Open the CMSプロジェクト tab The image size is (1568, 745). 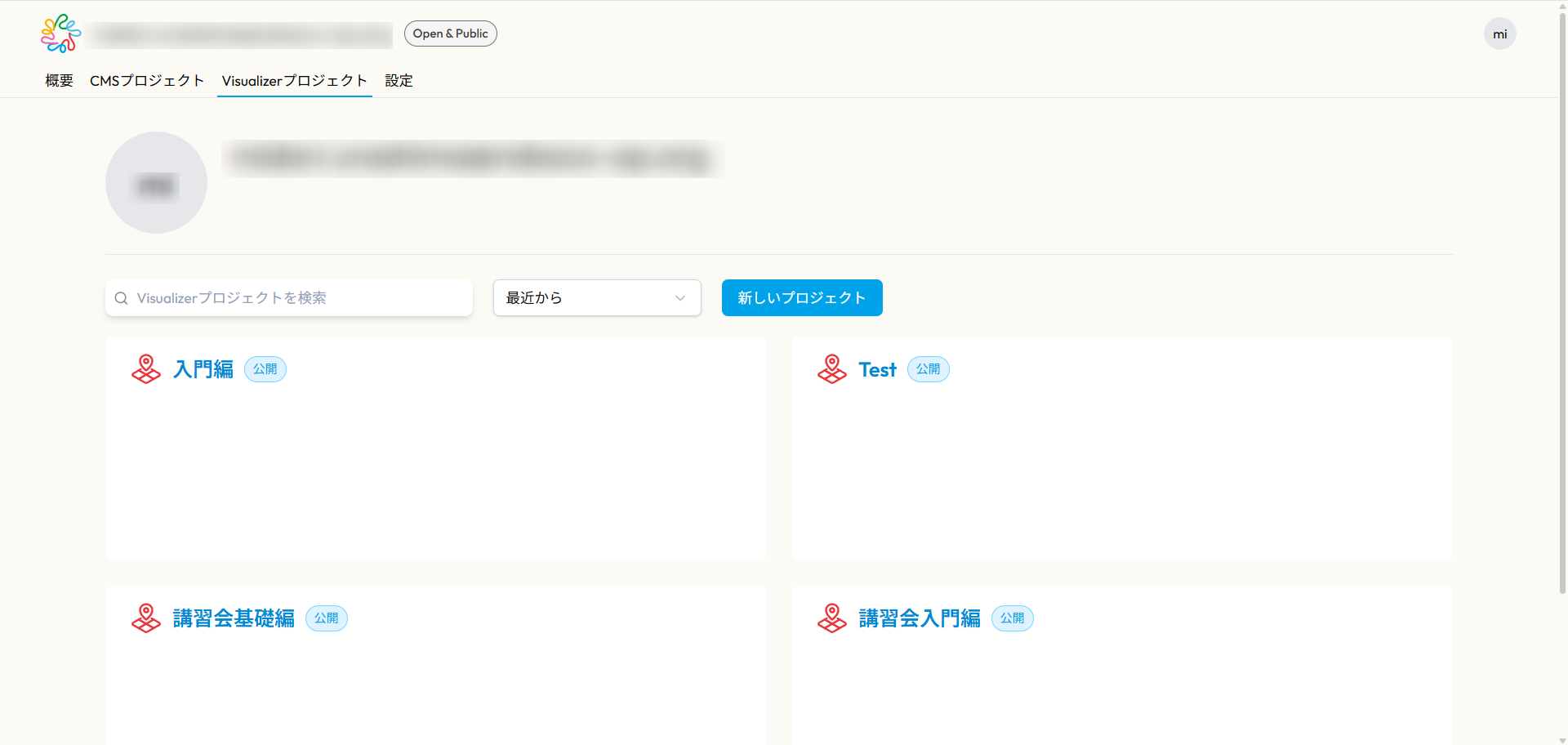click(147, 81)
